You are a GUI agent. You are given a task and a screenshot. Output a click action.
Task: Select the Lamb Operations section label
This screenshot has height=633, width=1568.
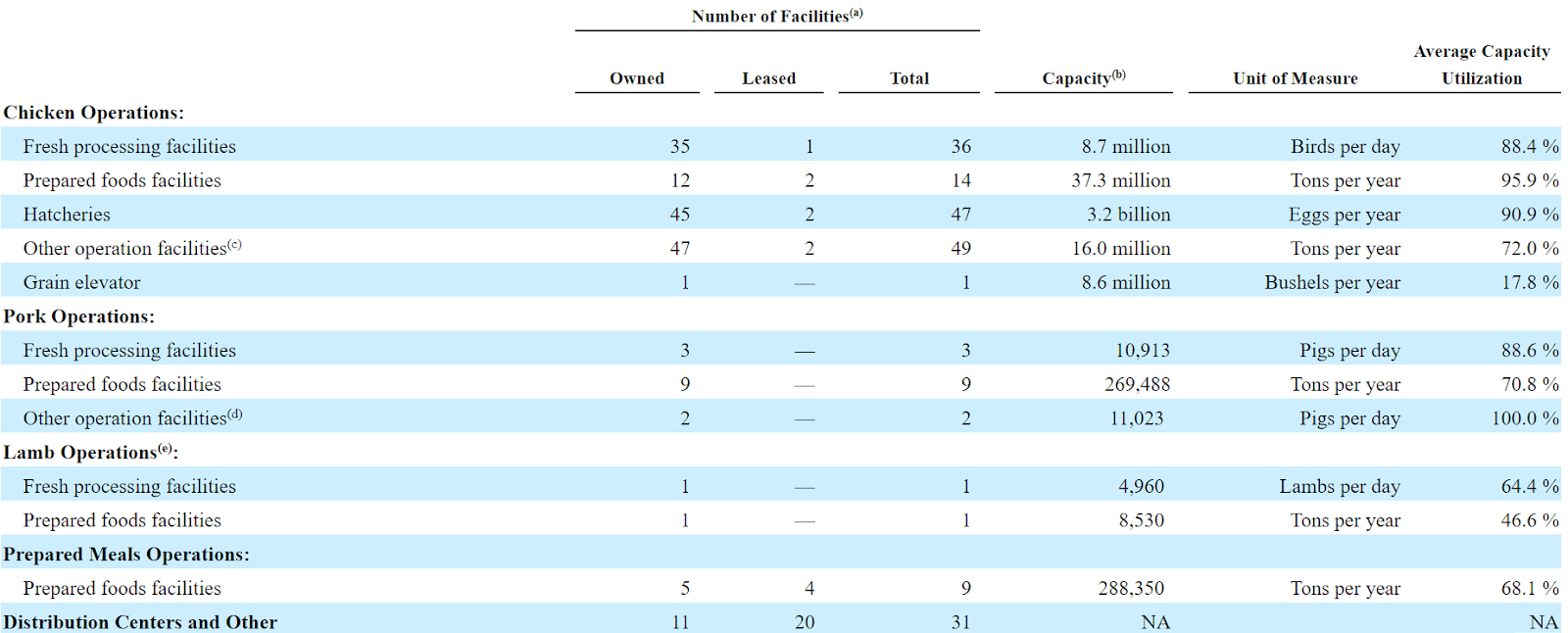91,452
